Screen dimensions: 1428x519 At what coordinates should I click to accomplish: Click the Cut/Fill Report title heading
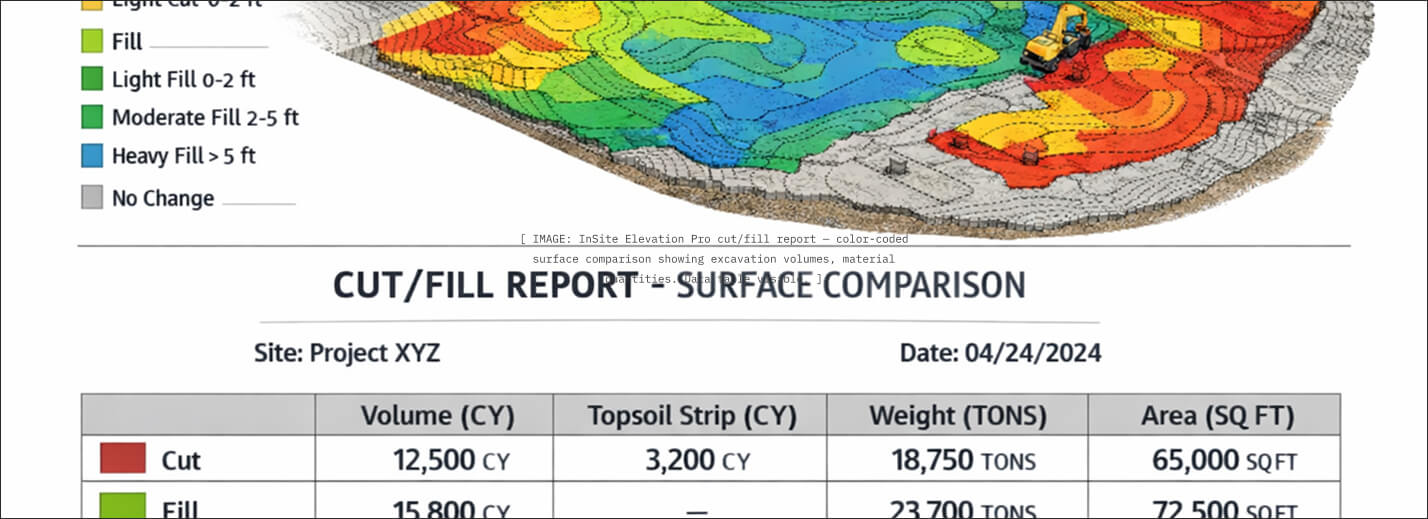click(x=679, y=286)
